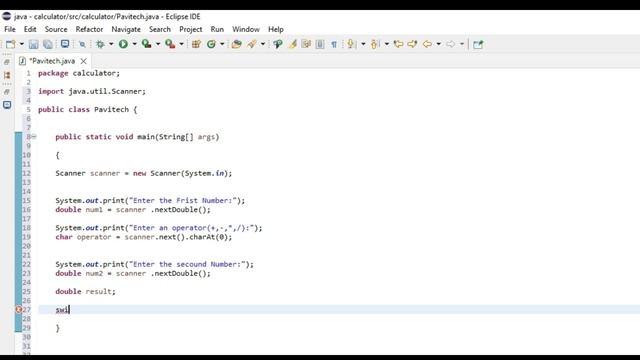Expand the Forward history dropdown arrow
This screenshot has height=360, width=640.
pyautogui.click(x=462, y=44)
